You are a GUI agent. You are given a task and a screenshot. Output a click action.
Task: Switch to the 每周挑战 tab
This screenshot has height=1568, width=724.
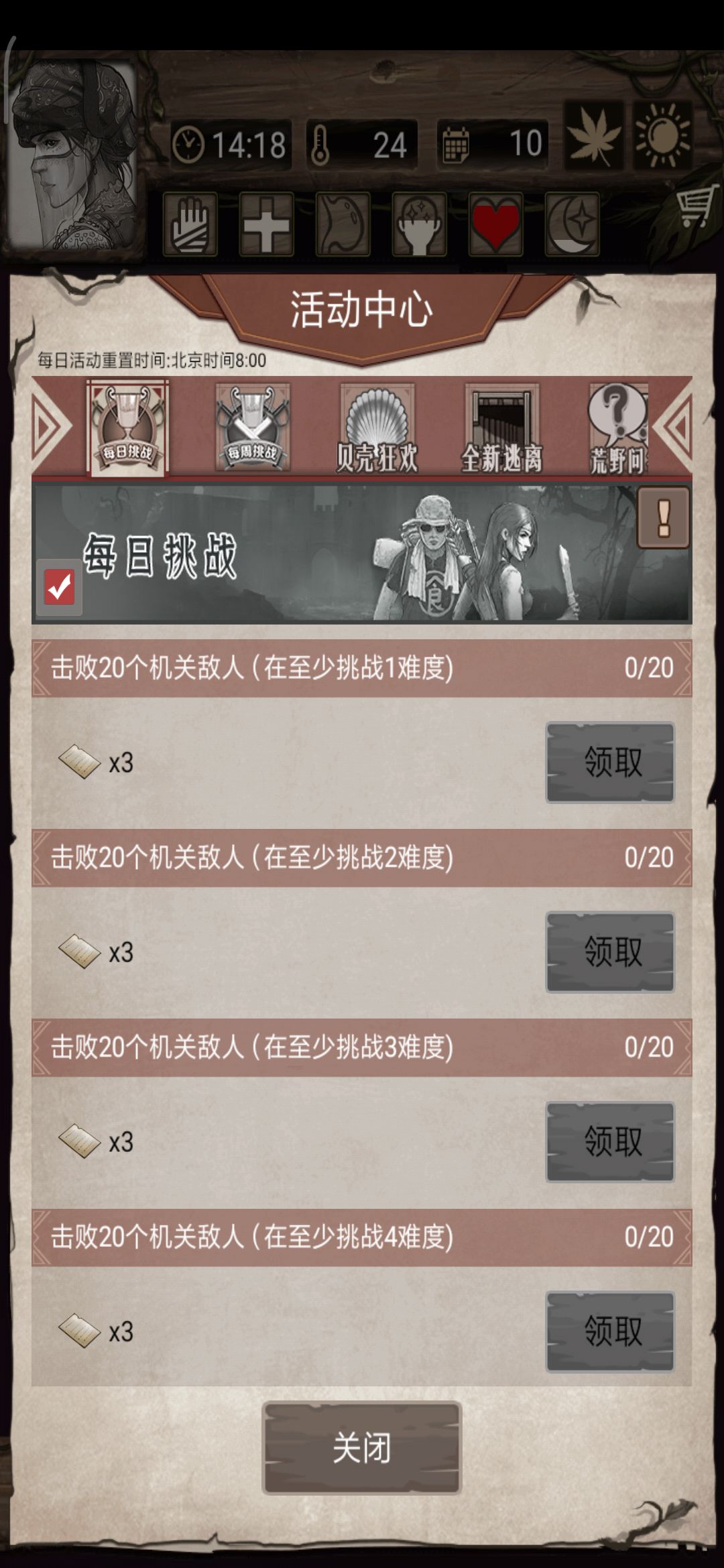pos(253,429)
